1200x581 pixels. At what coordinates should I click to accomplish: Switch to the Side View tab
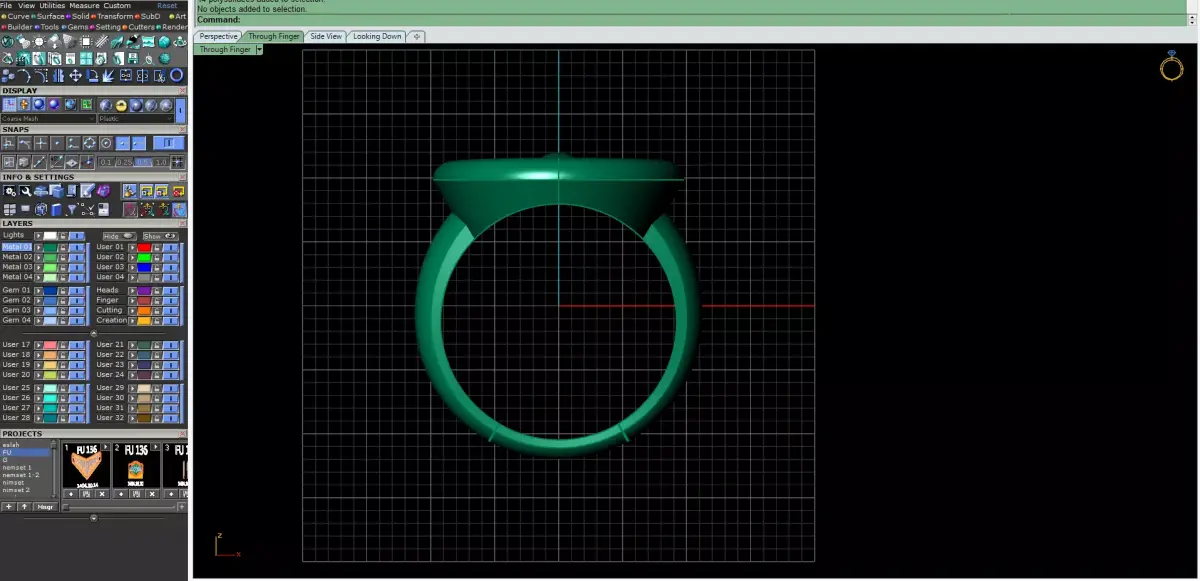pos(326,36)
